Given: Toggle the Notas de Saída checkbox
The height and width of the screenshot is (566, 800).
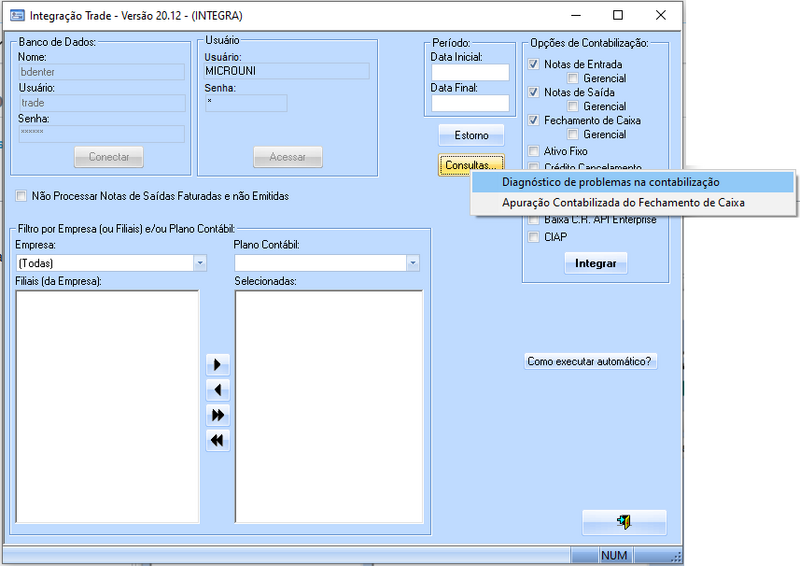Looking at the screenshot, I should tap(533, 92).
